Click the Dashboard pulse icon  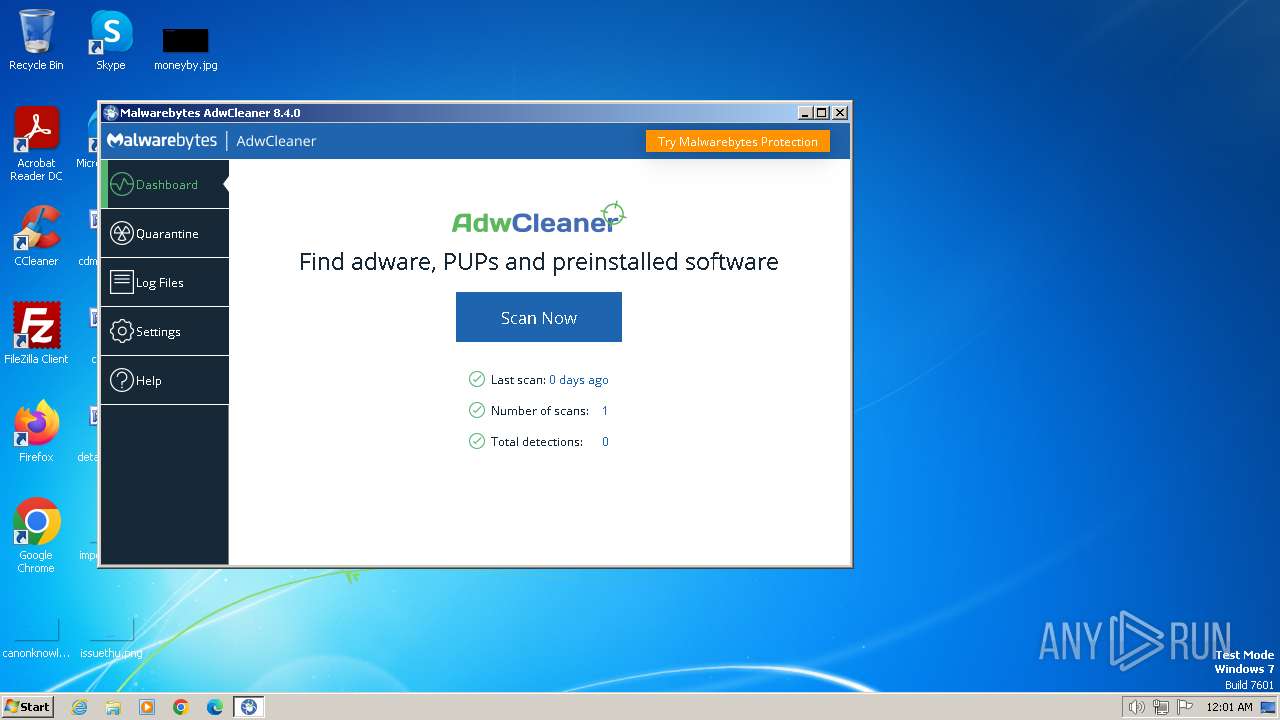122,184
